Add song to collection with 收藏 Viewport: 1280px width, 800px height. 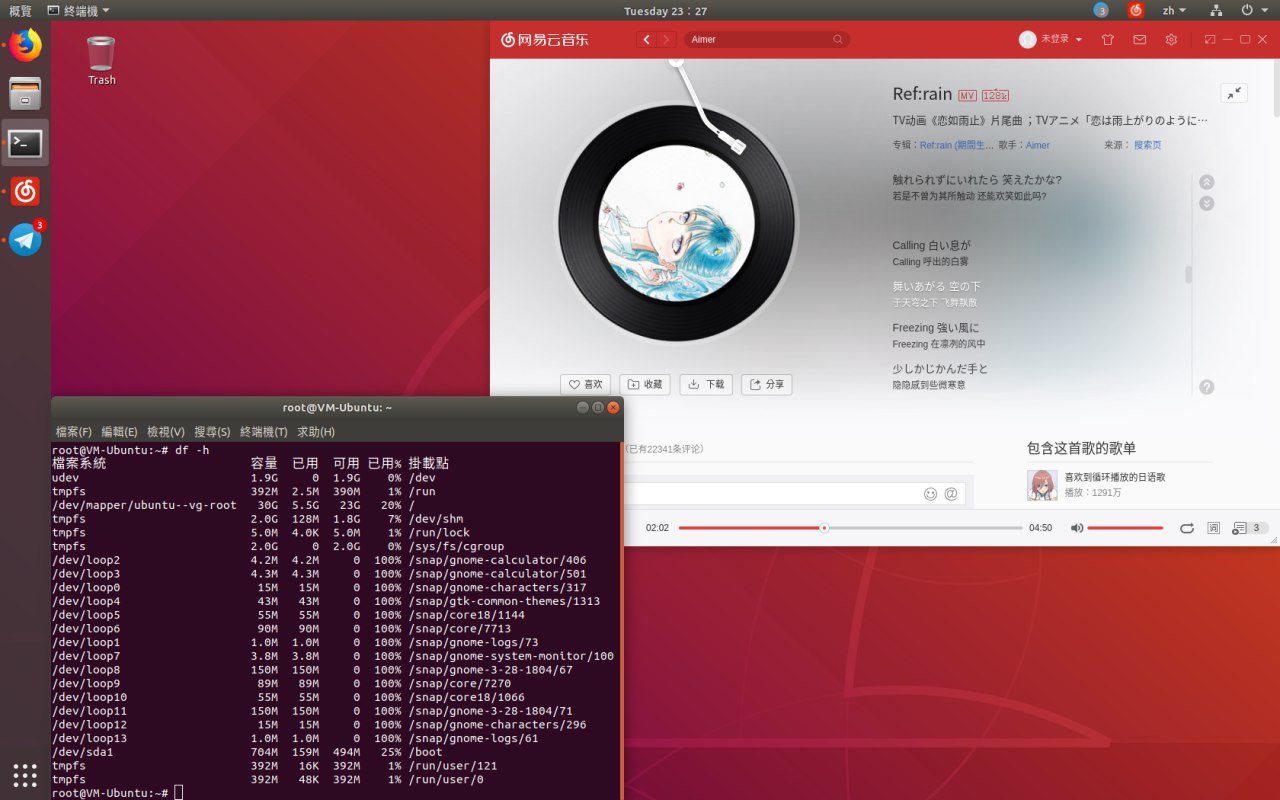(x=645, y=384)
